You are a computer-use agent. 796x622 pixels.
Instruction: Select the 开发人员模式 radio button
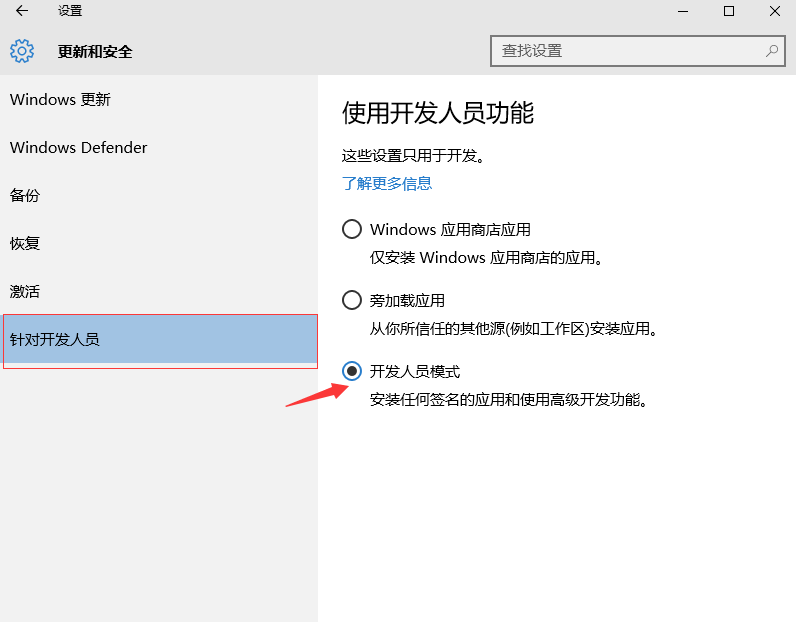point(352,371)
